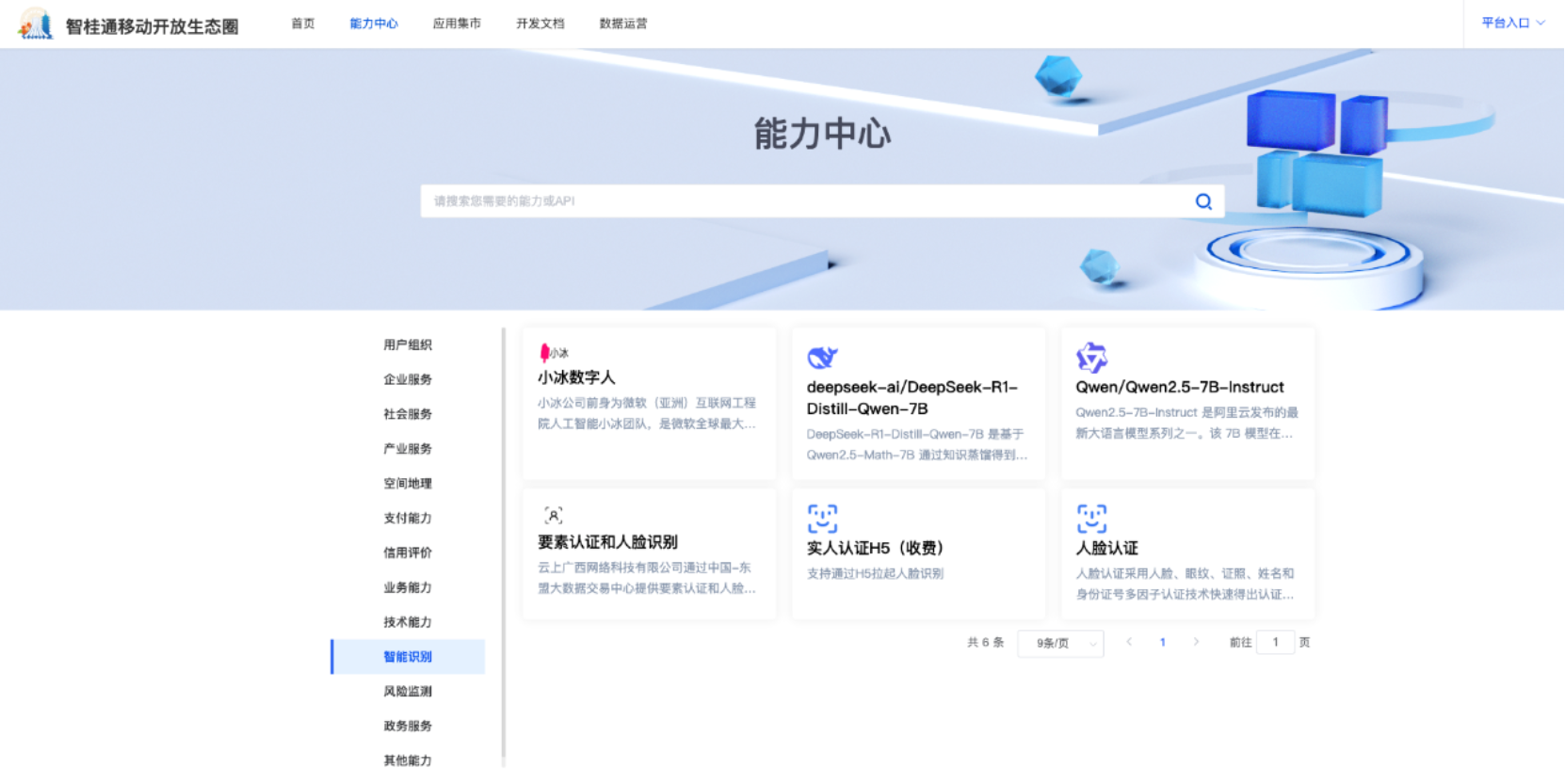
Task: Select 产业服务 category
Action: click(408, 450)
